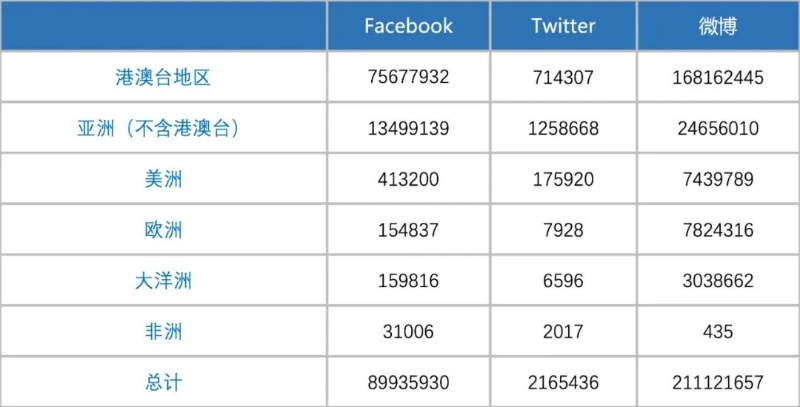Click the cell containing 1258668

(x=563, y=128)
